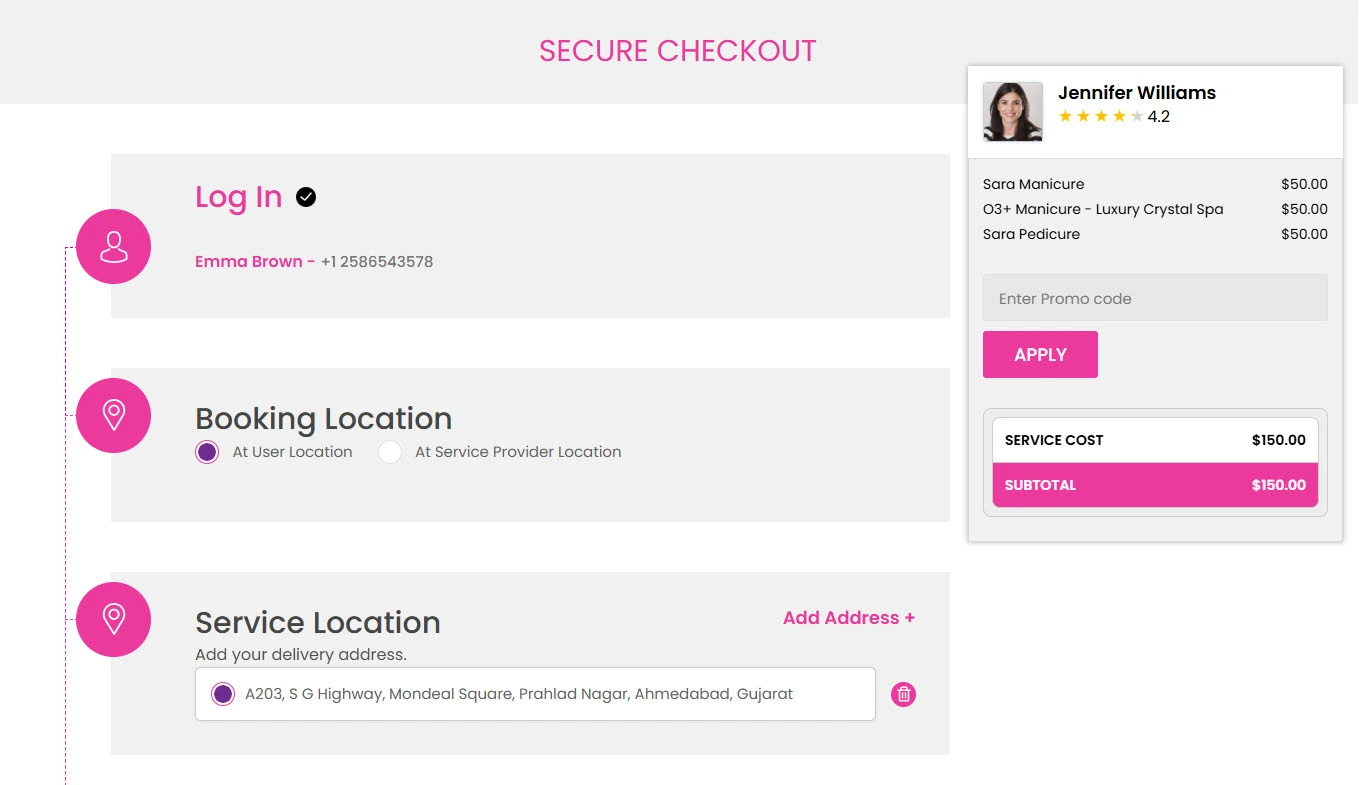The width and height of the screenshot is (1360, 785).
Task: Click the pink SUBTOTAL row
Action: pyautogui.click(x=1154, y=485)
